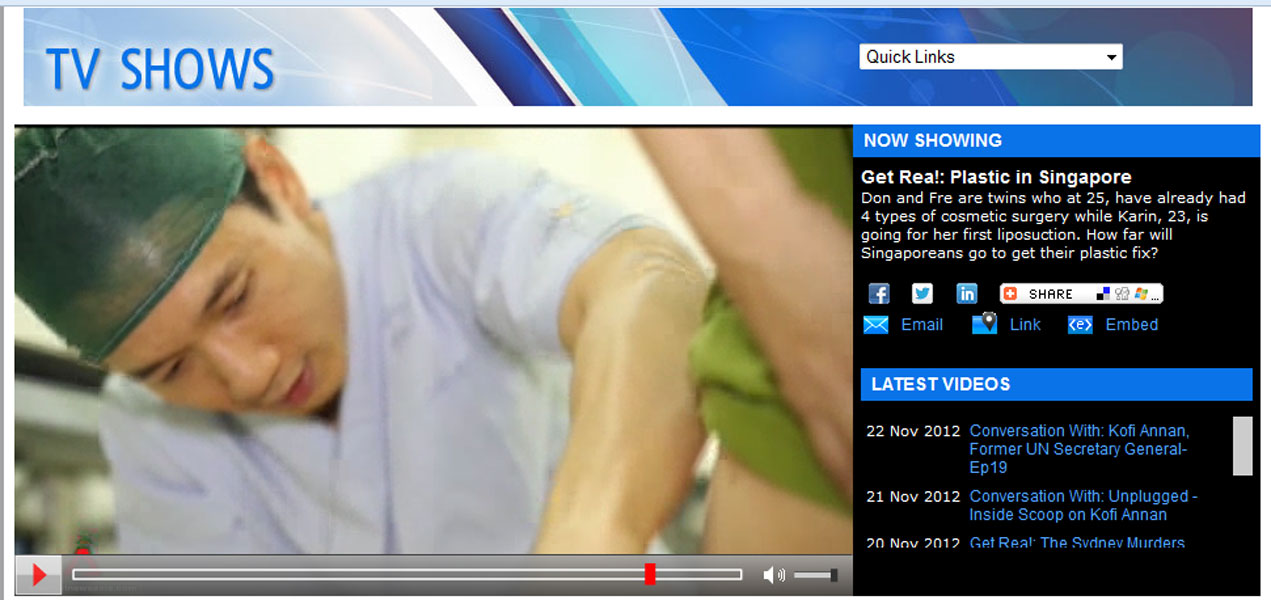Share the video on Facebook
The image size is (1271, 600).
pos(879,293)
